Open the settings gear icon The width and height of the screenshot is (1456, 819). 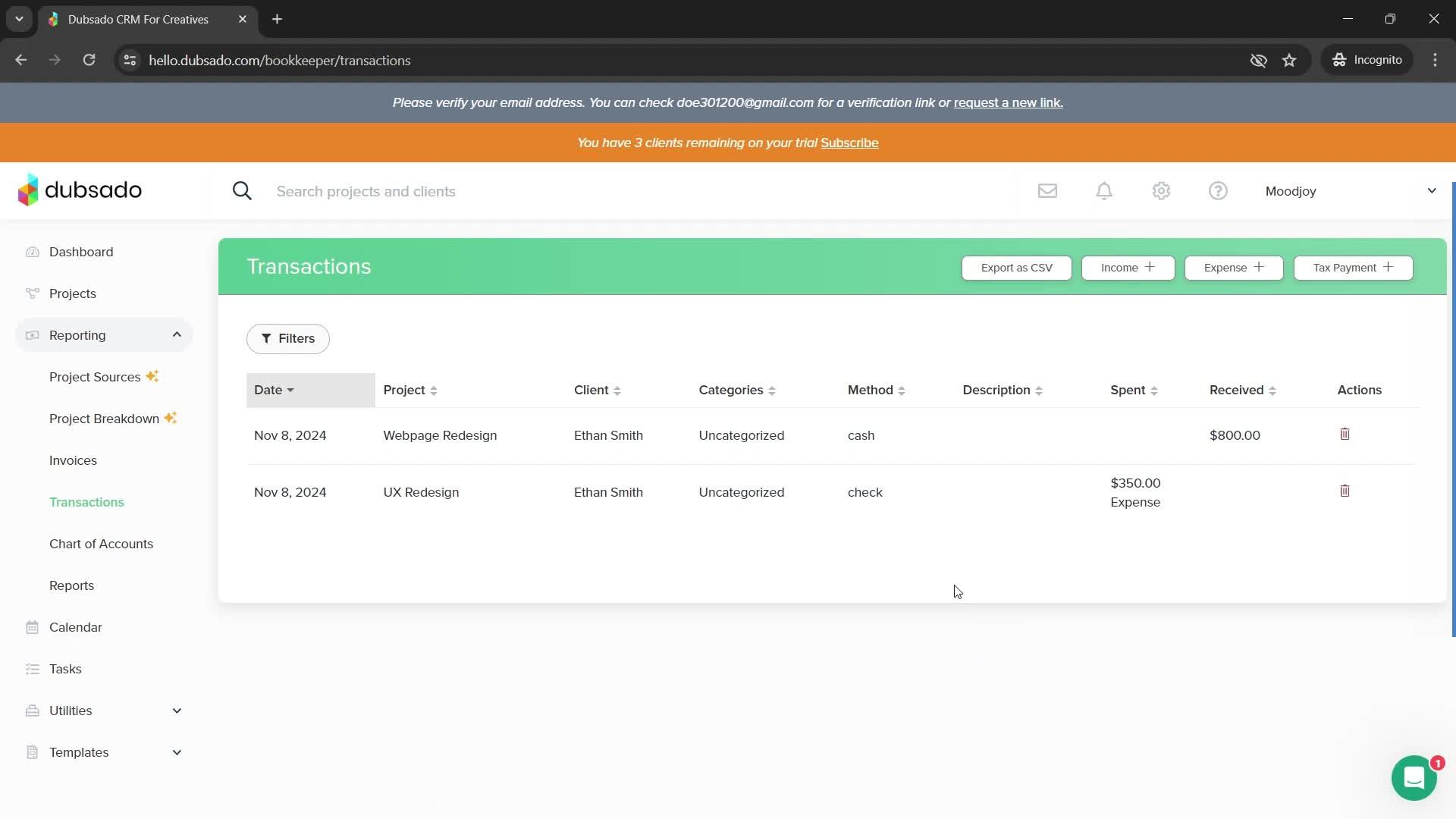pyautogui.click(x=1161, y=191)
